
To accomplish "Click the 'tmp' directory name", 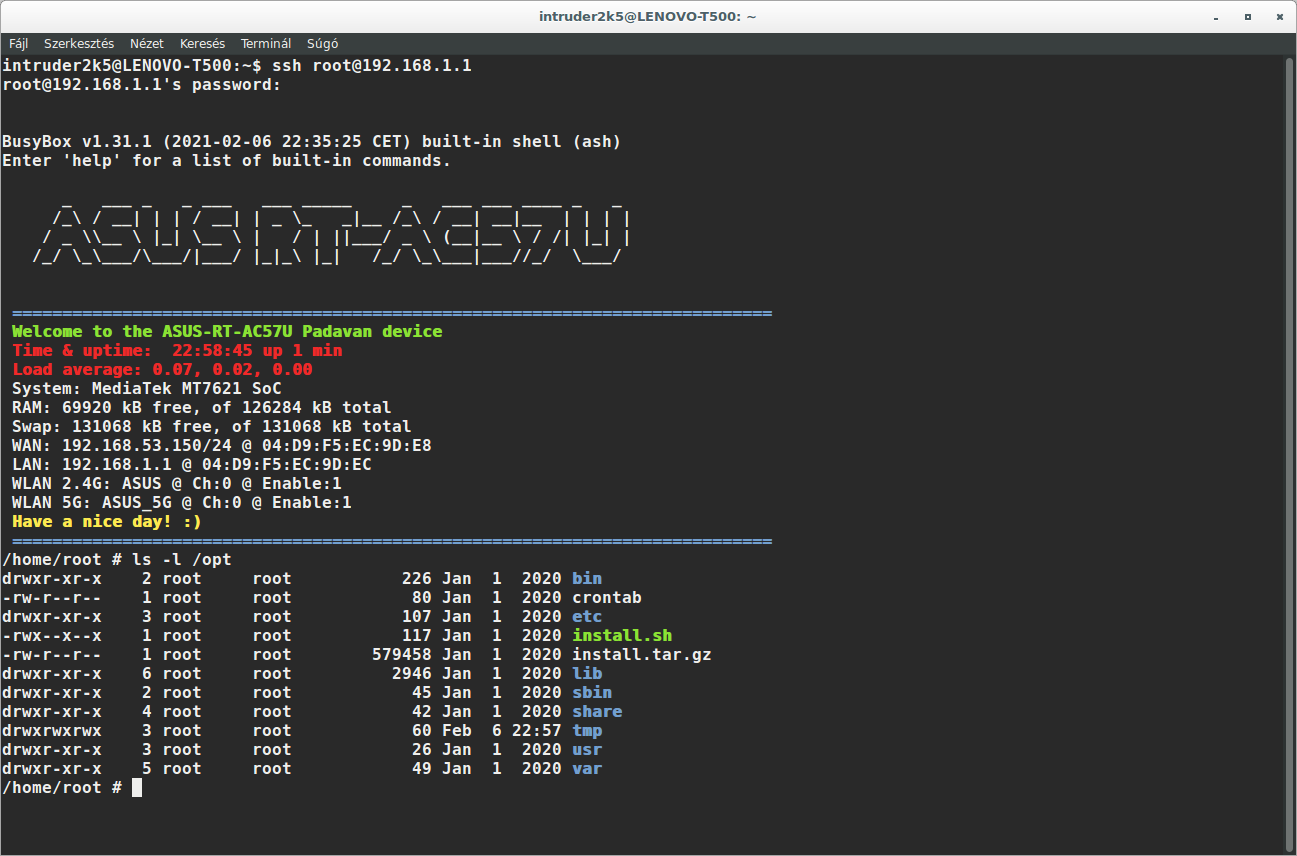I will pyautogui.click(x=587, y=730).
